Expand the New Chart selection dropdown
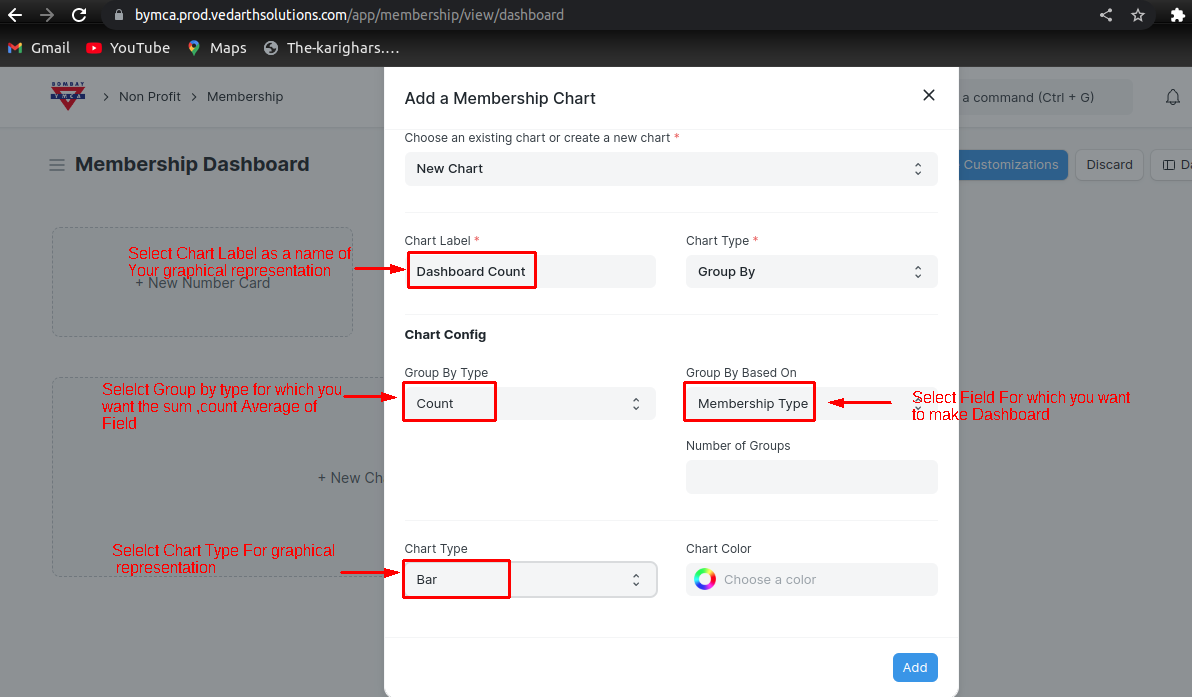 670,169
